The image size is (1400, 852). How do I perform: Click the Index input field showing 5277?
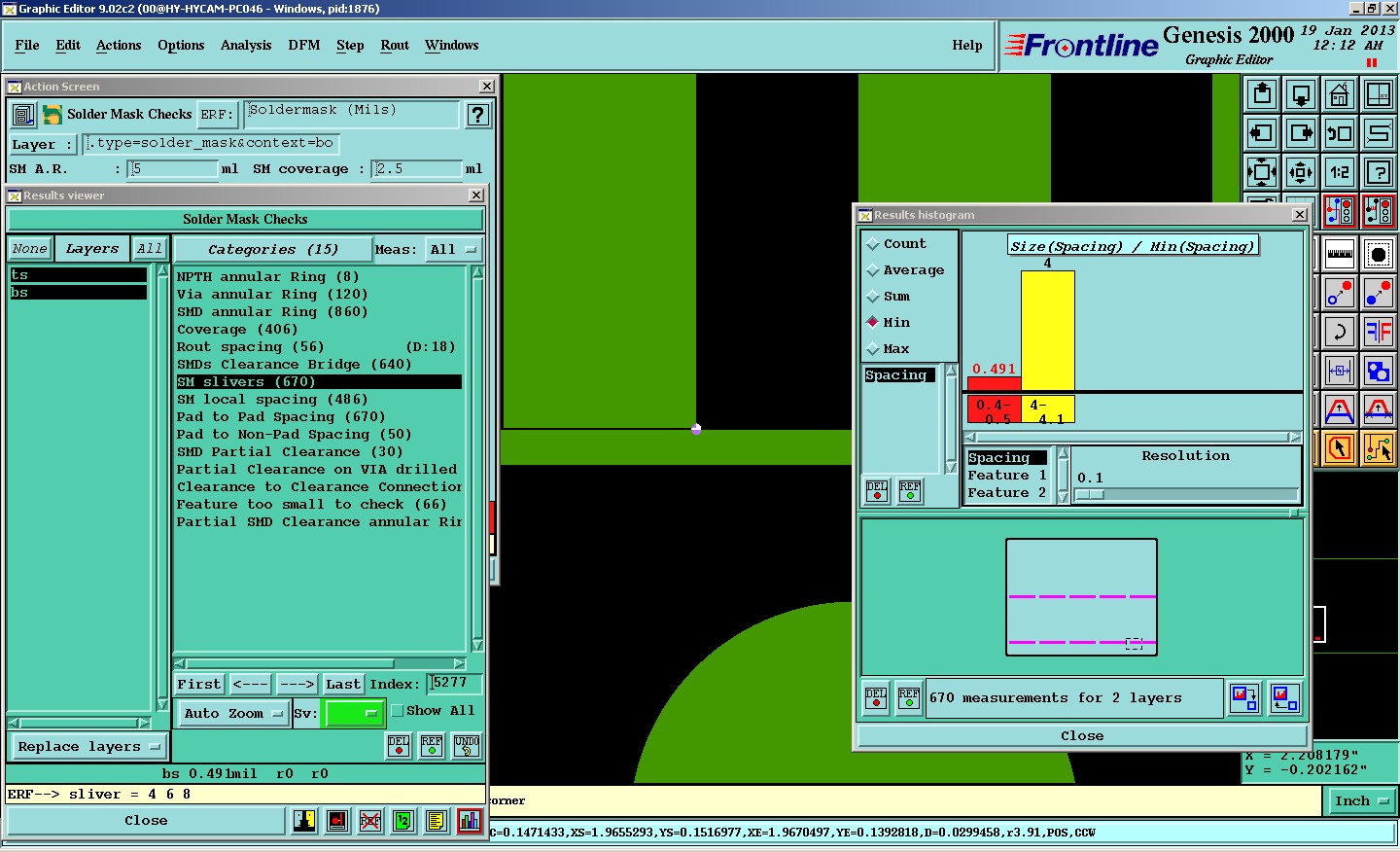[x=455, y=684]
